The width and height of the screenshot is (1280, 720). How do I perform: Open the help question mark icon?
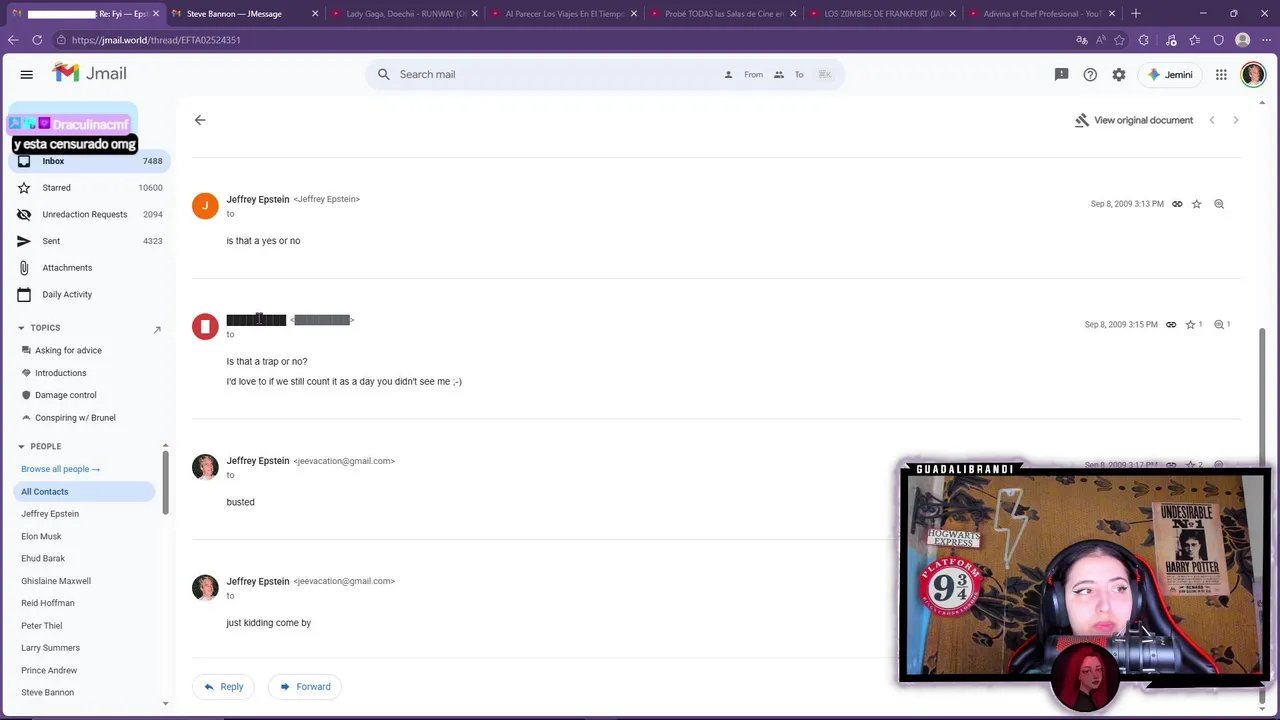coord(1090,74)
